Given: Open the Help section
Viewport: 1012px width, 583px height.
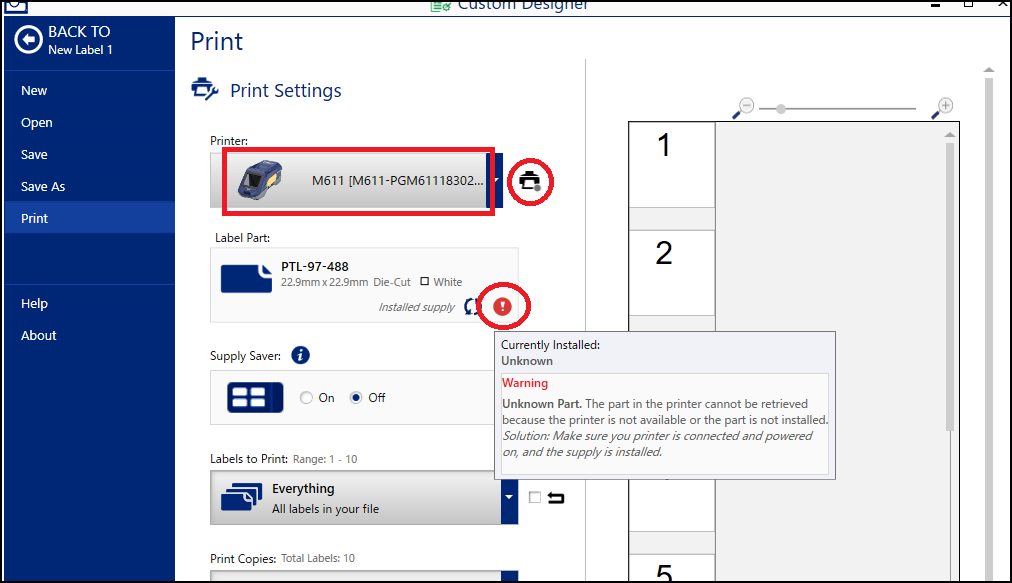Looking at the screenshot, I should point(34,303).
